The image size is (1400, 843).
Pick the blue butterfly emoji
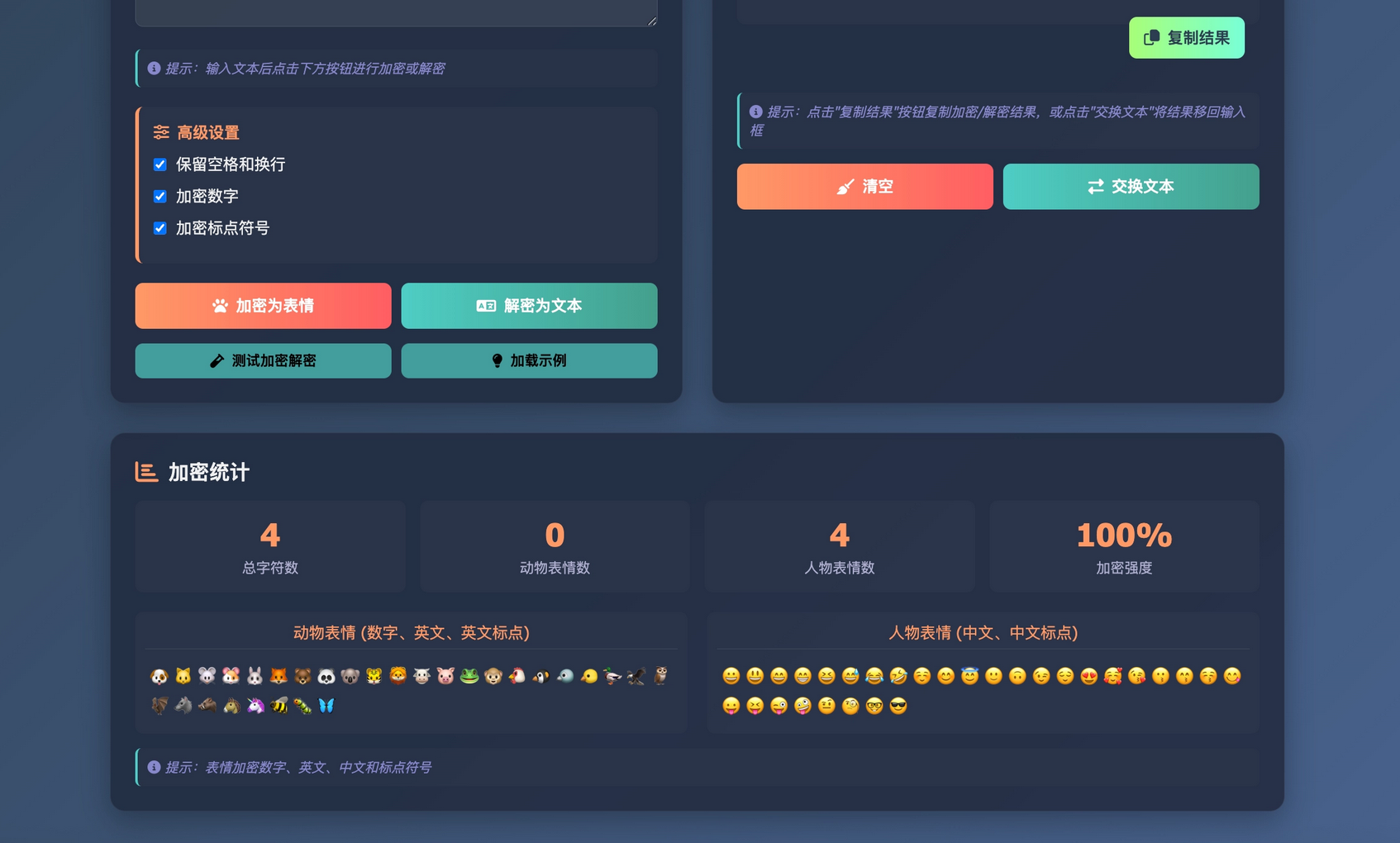326,706
